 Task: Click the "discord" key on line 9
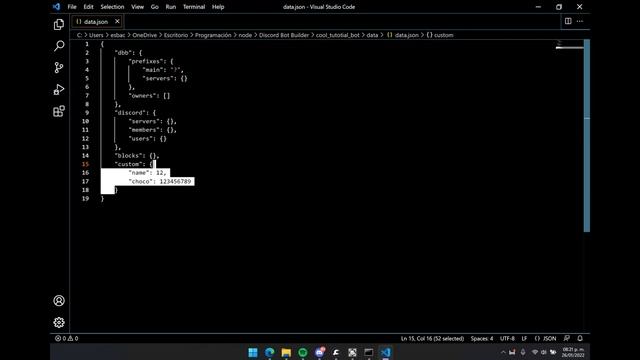coord(130,113)
